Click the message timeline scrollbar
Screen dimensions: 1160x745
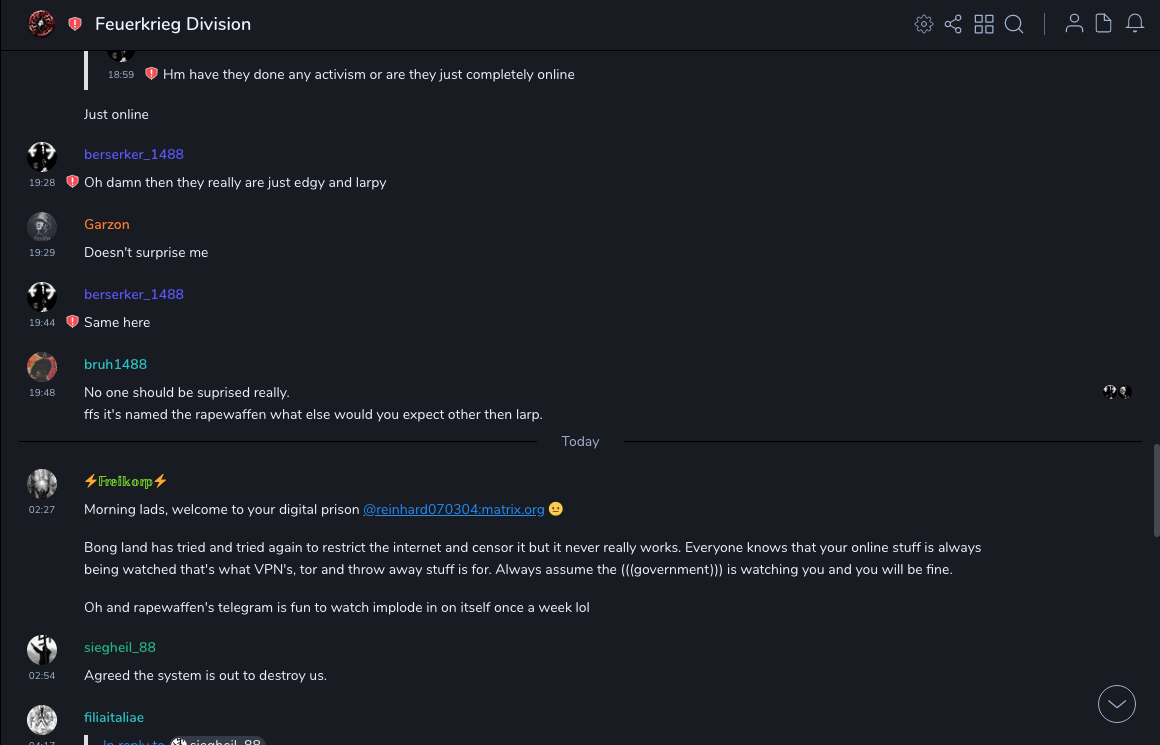click(x=1156, y=490)
